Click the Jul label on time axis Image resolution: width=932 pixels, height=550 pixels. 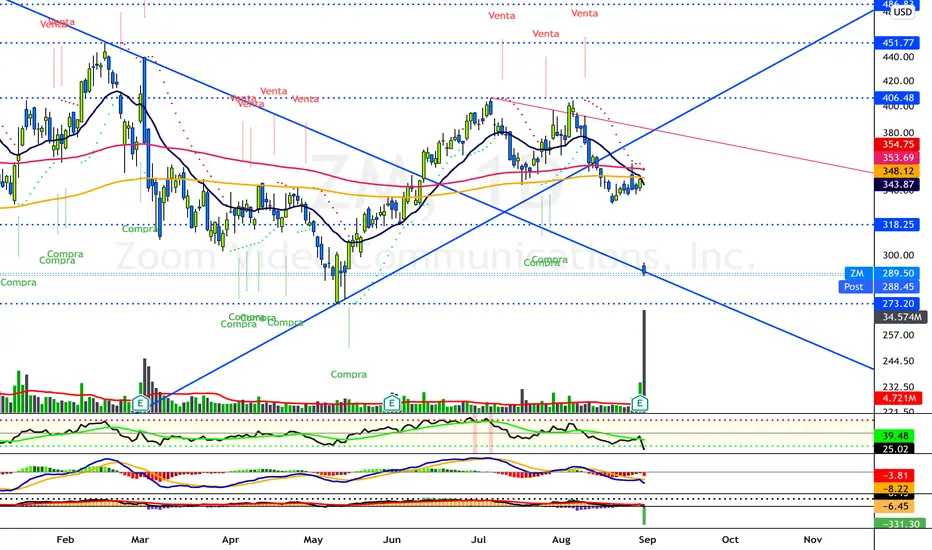(x=478, y=540)
